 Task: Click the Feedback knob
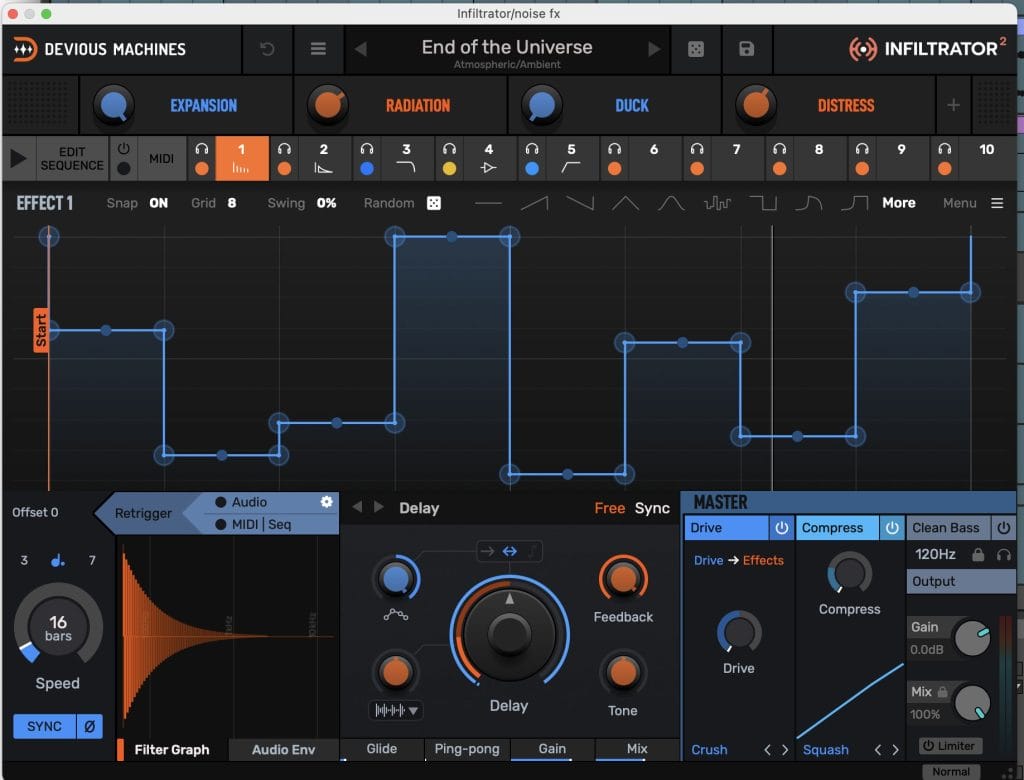click(x=622, y=578)
